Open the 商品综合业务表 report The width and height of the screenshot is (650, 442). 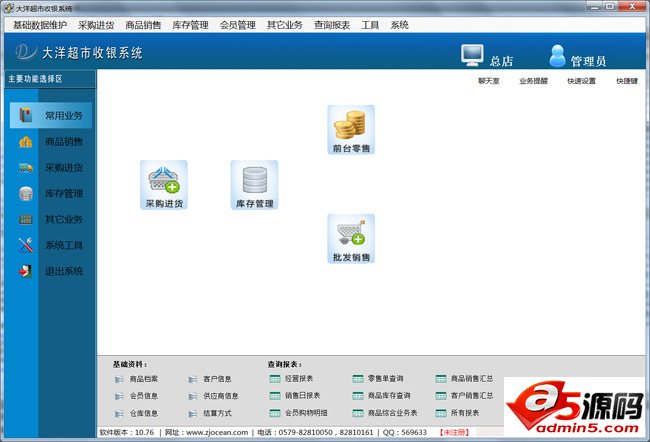385,413
